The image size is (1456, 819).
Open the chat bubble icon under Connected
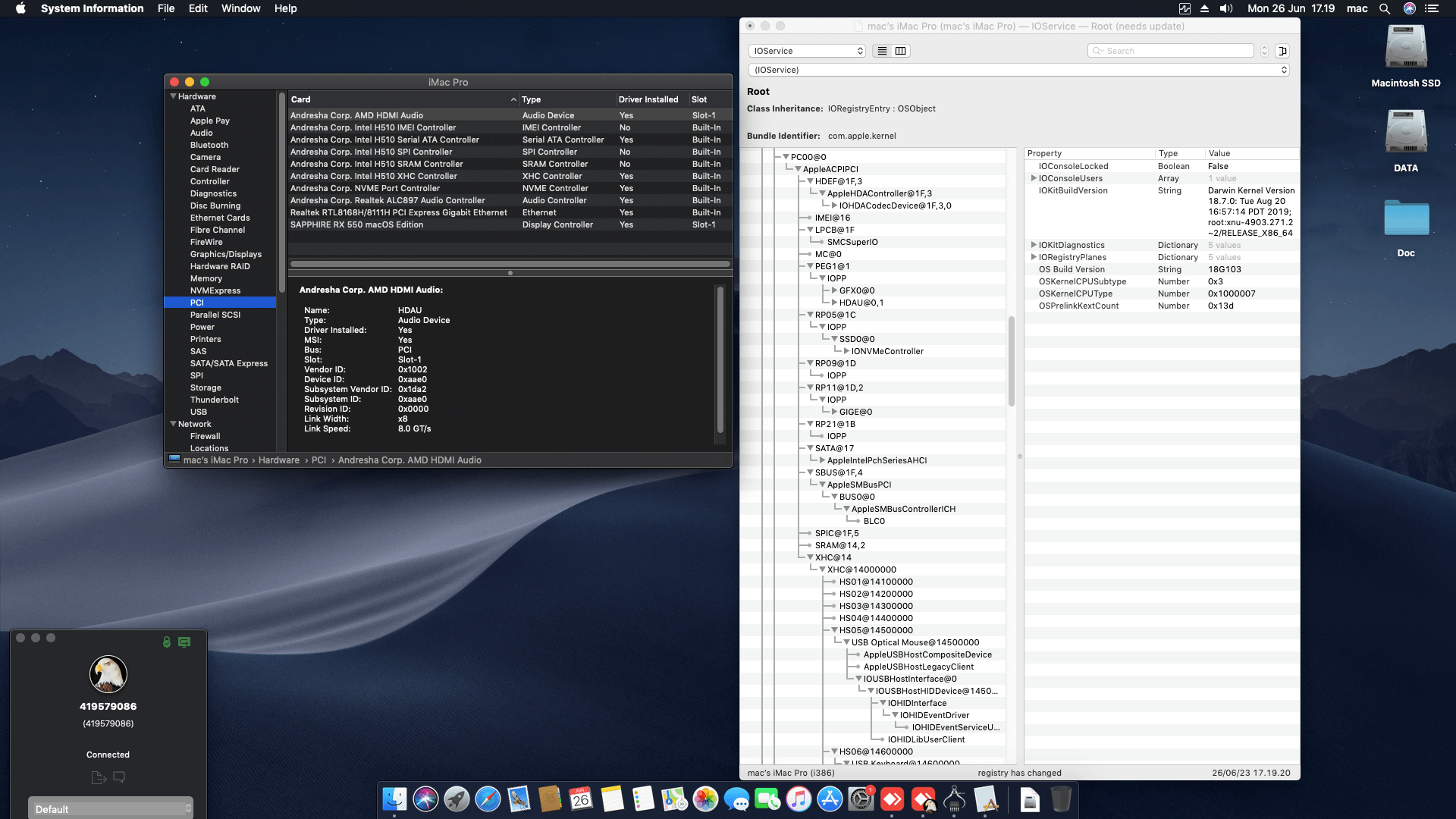(119, 777)
